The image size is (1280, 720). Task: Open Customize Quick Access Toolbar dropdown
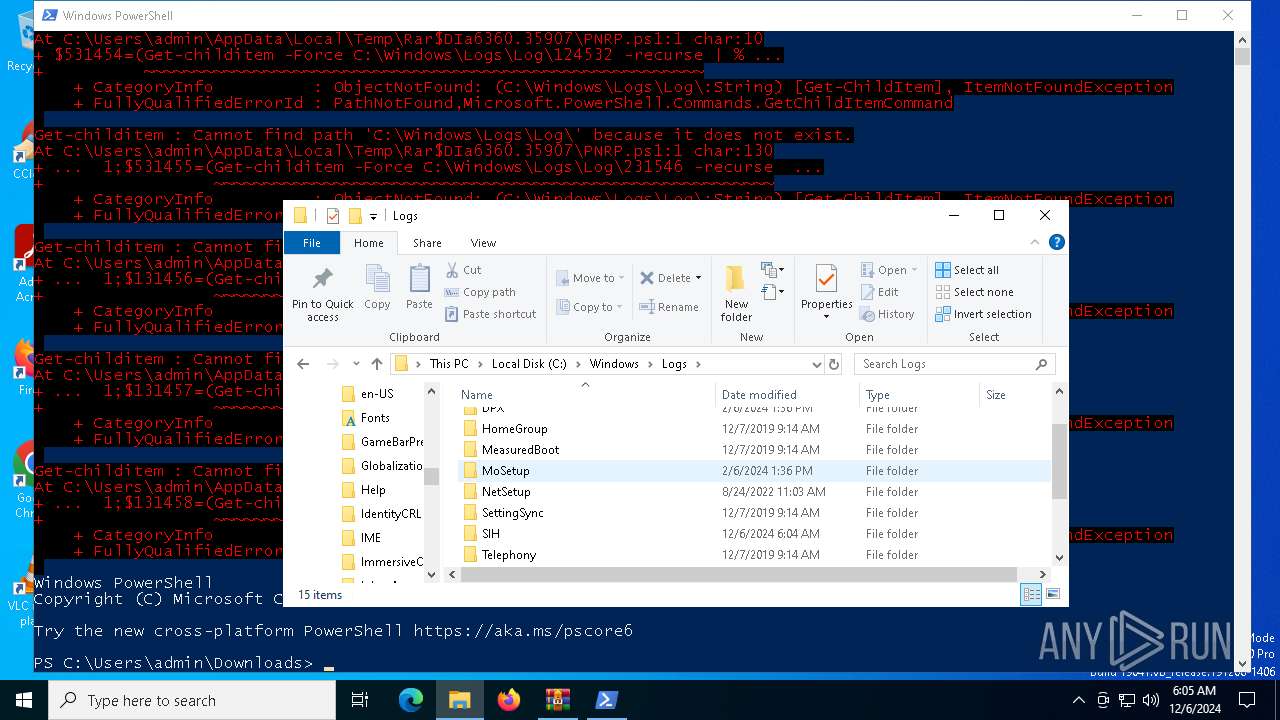click(373, 216)
